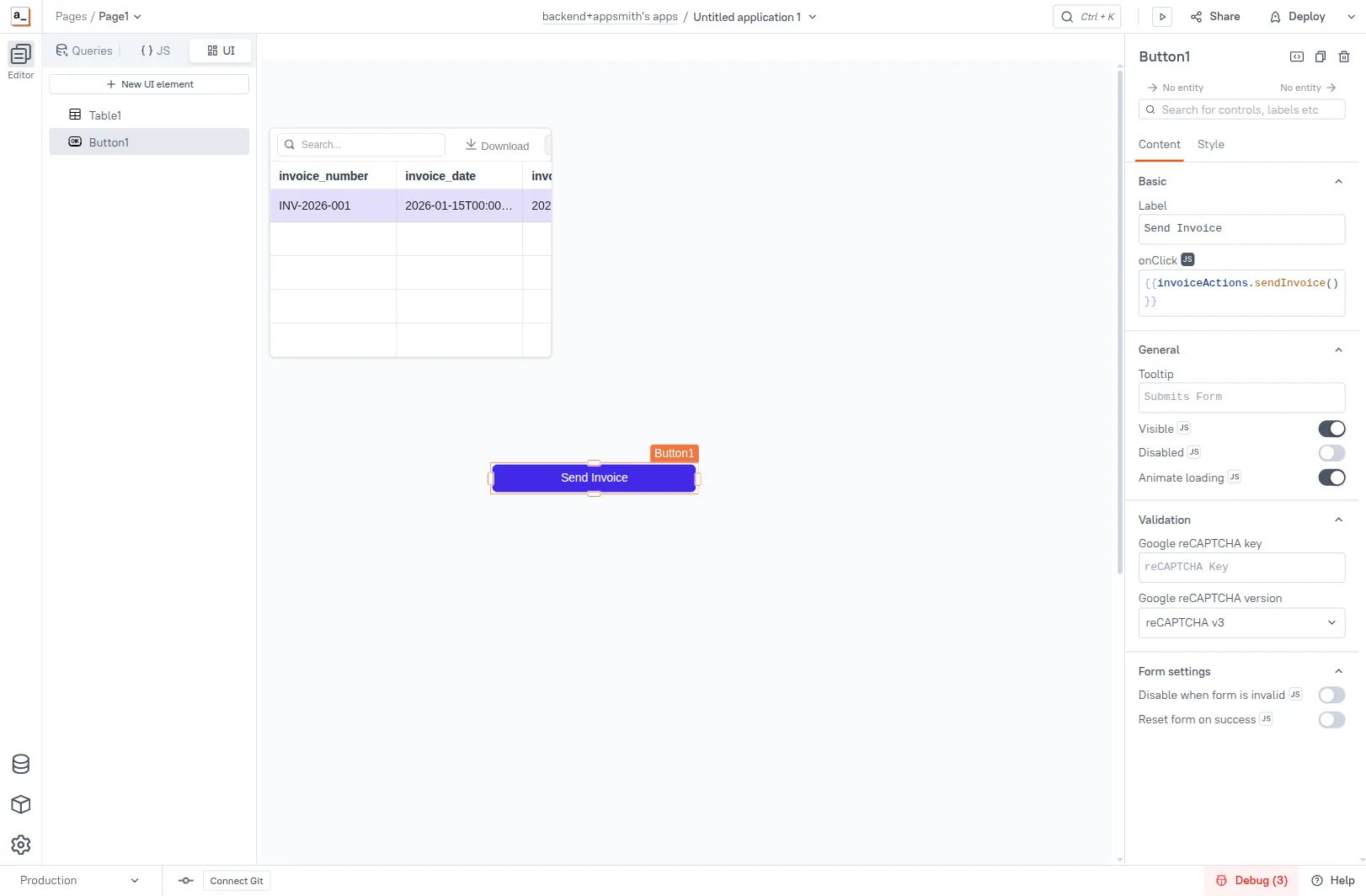Click the outgoing No entity arrow icon
Viewport: 1366px width, 896px height.
click(1331, 88)
